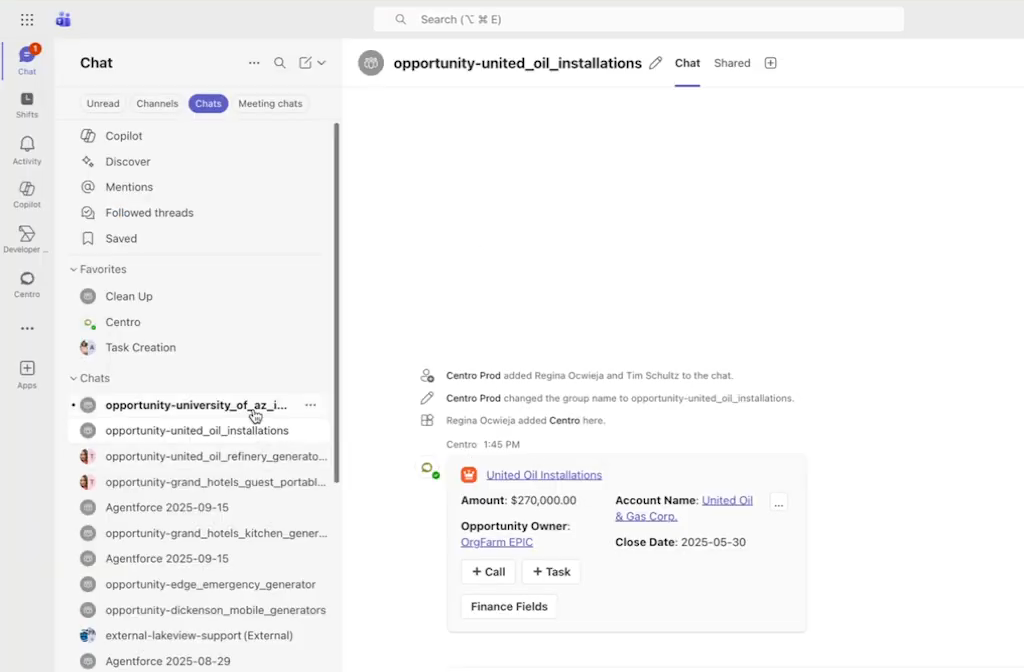
Task: Click the Centro bot avatar on message
Action: coord(430,470)
